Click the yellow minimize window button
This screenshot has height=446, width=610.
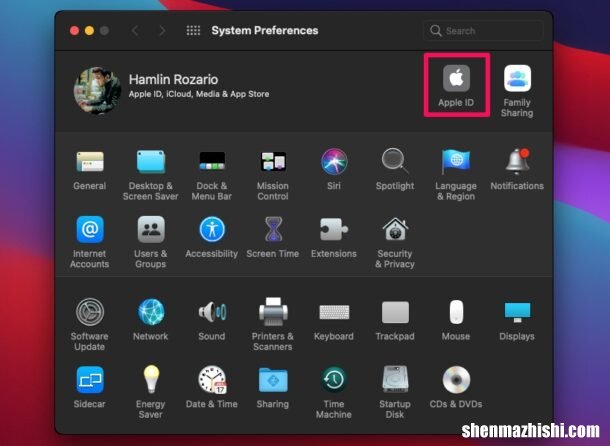click(89, 30)
